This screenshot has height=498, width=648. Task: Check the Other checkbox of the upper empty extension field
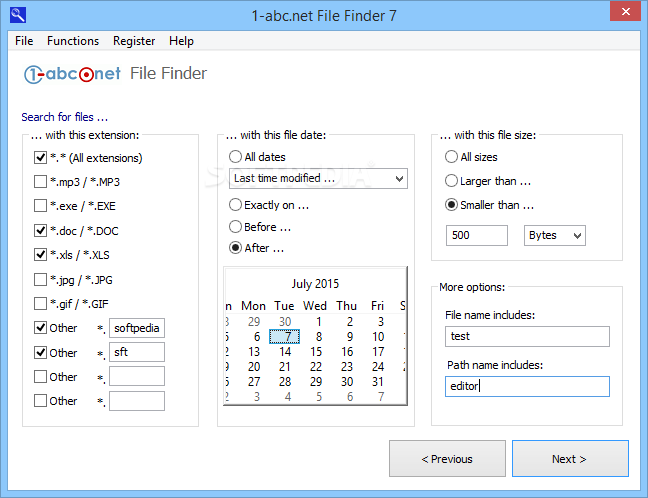coord(40,376)
